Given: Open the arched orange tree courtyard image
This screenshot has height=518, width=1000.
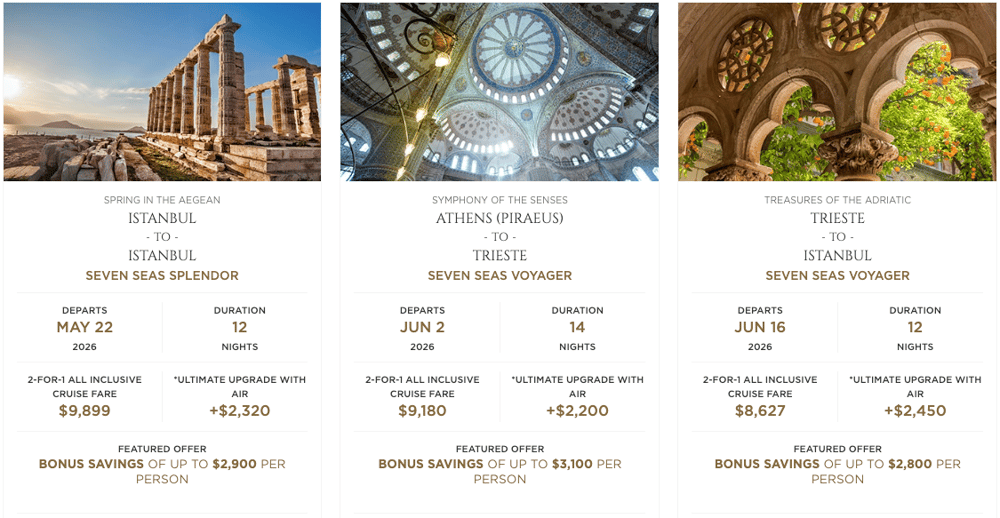Looking at the screenshot, I should tap(837, 92).
